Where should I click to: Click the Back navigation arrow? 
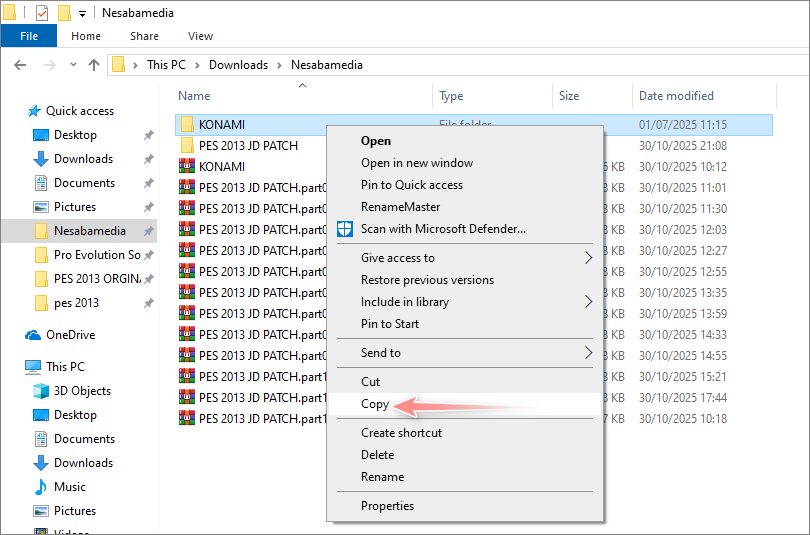point(20,65)
